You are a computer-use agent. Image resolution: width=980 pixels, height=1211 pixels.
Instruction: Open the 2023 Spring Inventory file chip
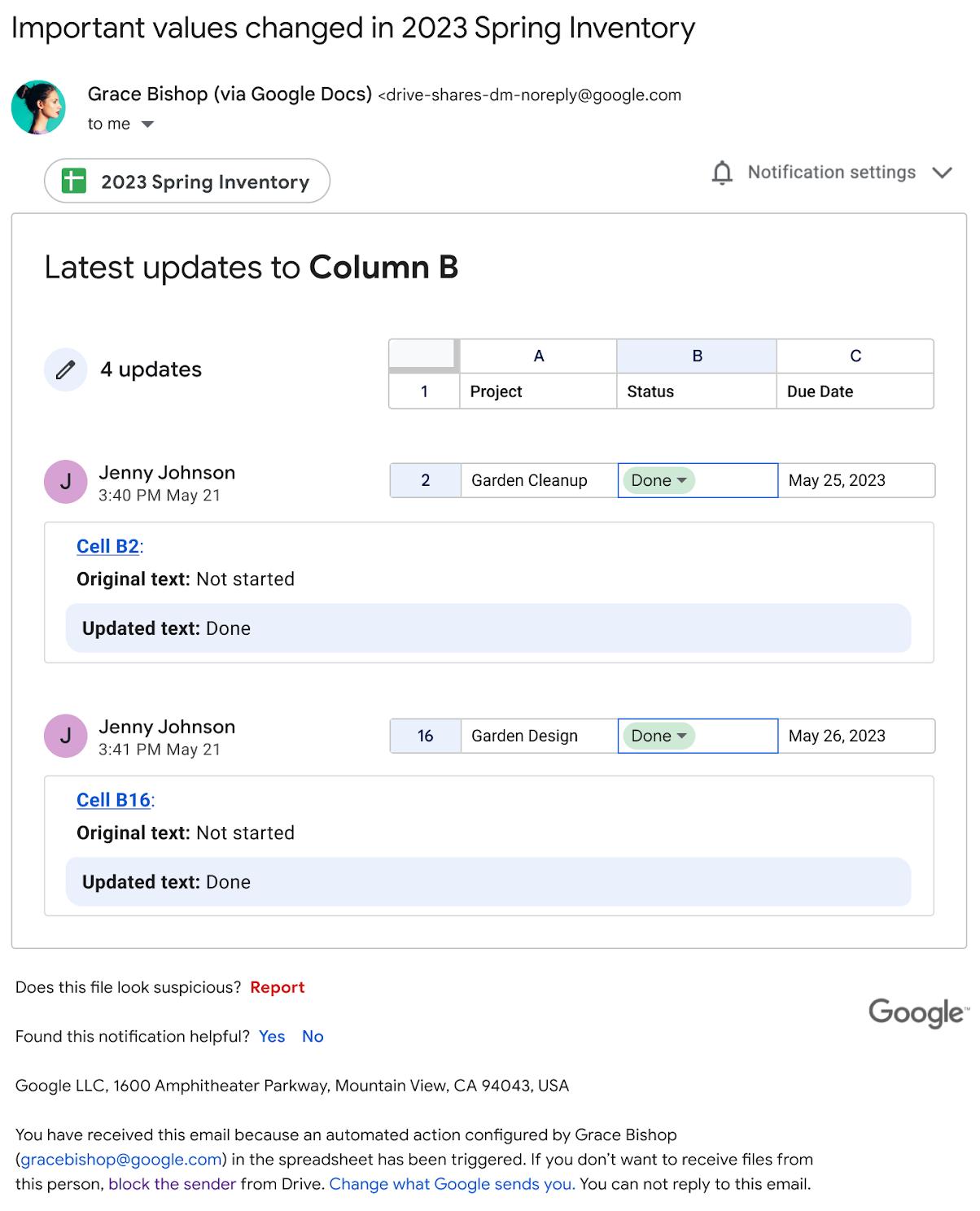point(187,181)
